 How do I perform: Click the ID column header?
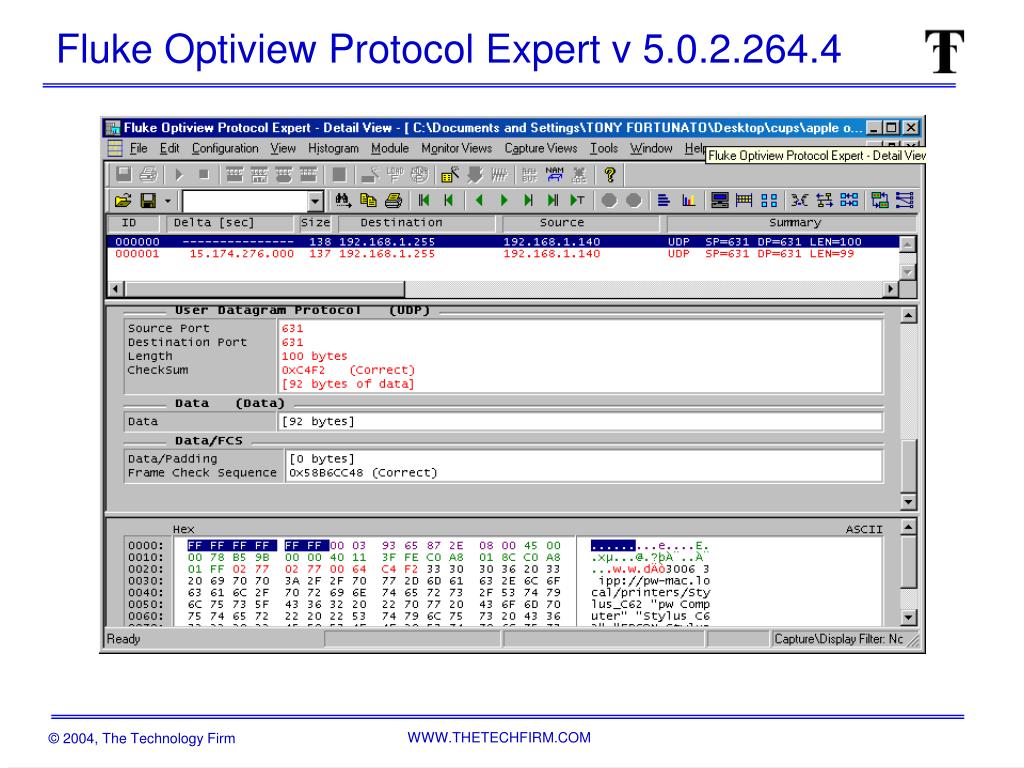point(134,223)
